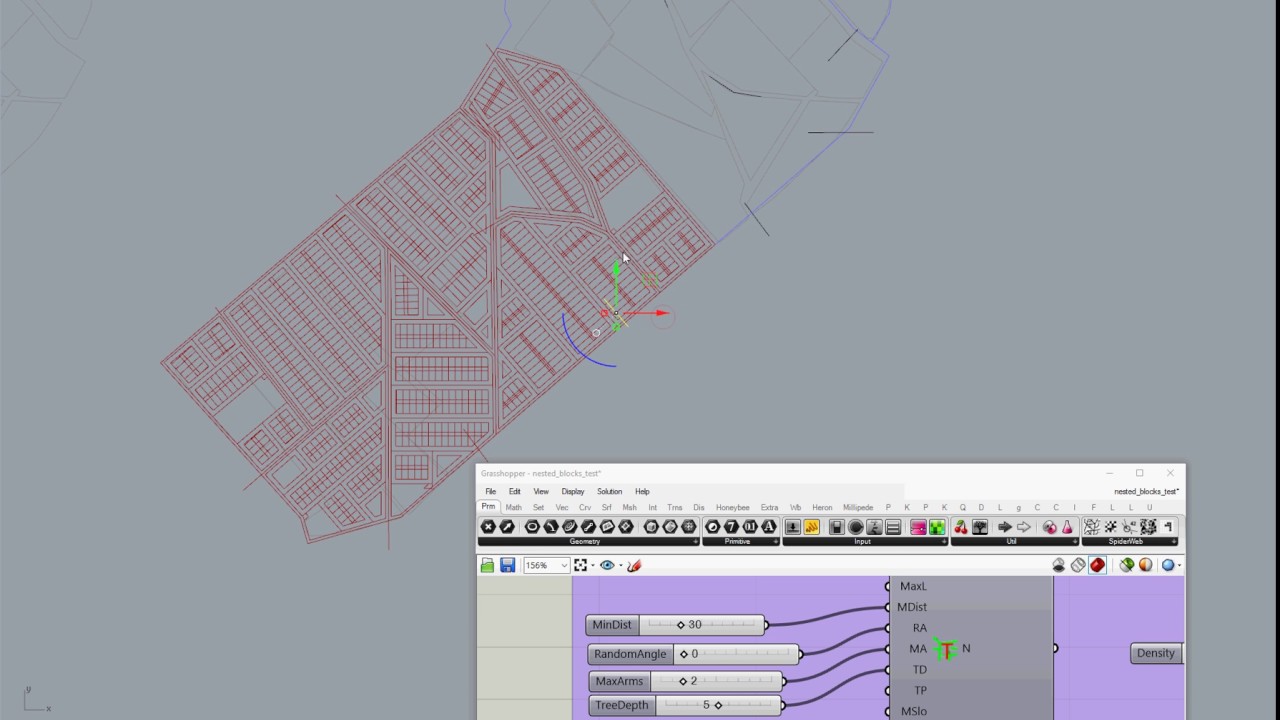Pick the Number primitive parameter icon
Image resolution: width=1280 pixels, height=720 pixels.
[750, 527]
